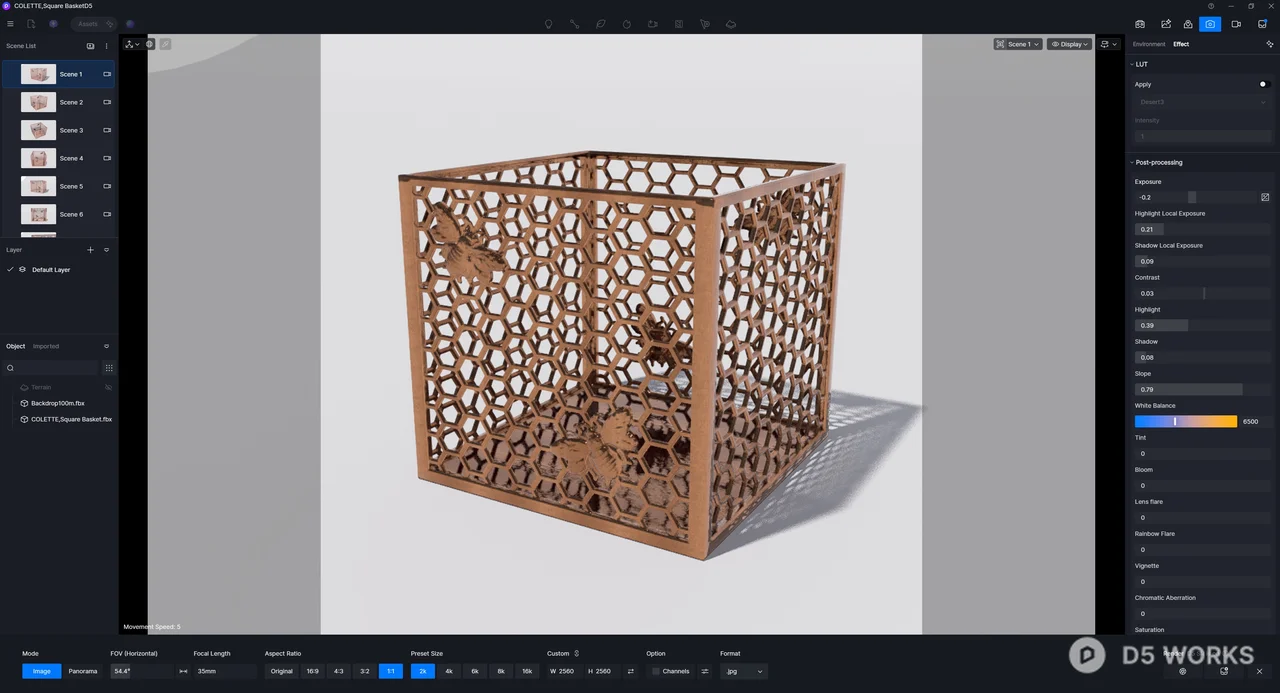Image resolution: width=1280 pixels, height=693 pixels.
Task: Click auto exposure icon beside Exposure field
Action: point(1265,197)
